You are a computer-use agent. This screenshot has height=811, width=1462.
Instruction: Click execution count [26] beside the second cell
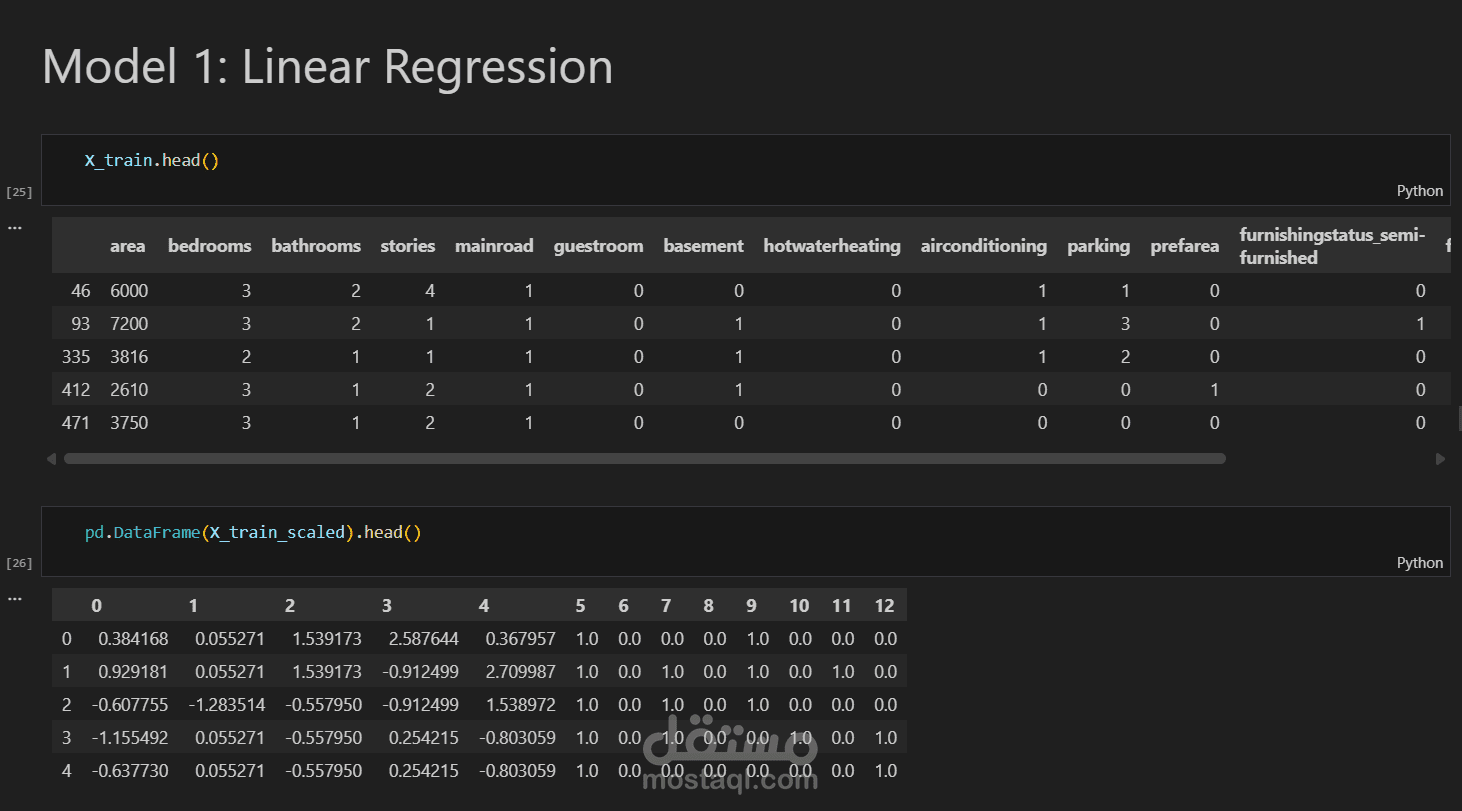point(19,563)
